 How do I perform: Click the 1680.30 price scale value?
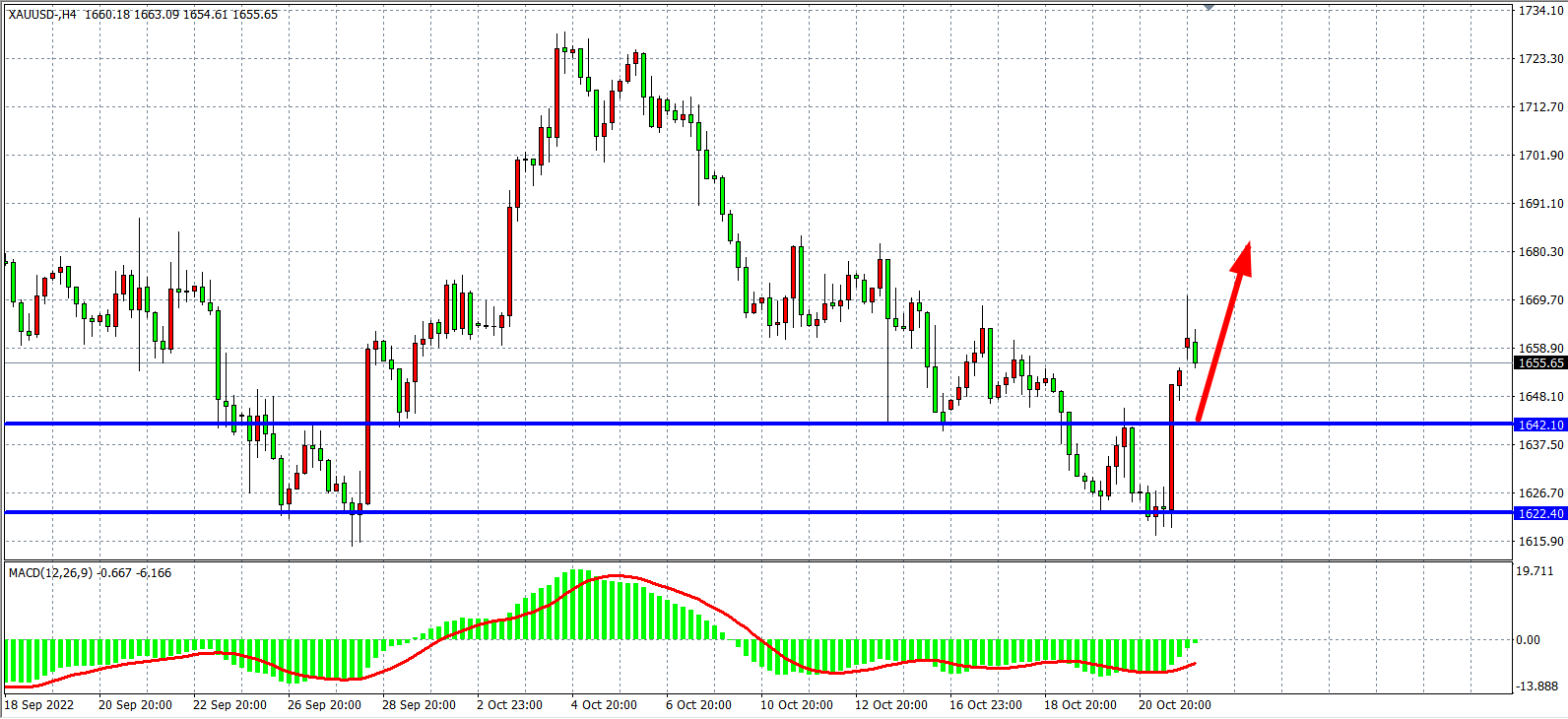1540,252
